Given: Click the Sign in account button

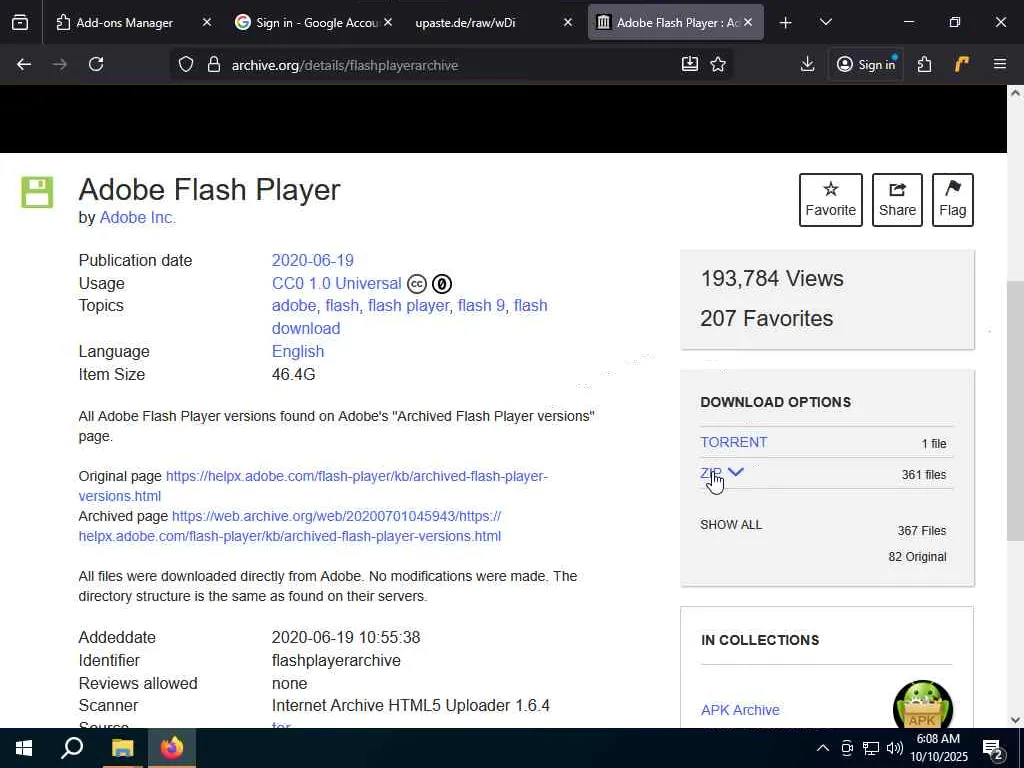Looking at the screenshot, I should (866, 64).
